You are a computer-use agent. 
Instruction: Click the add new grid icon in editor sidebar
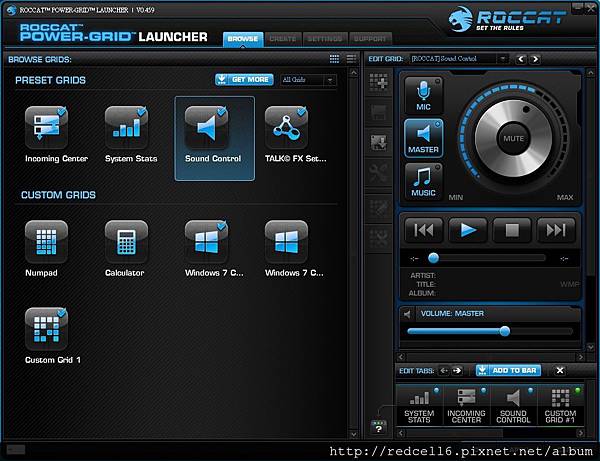378,81
